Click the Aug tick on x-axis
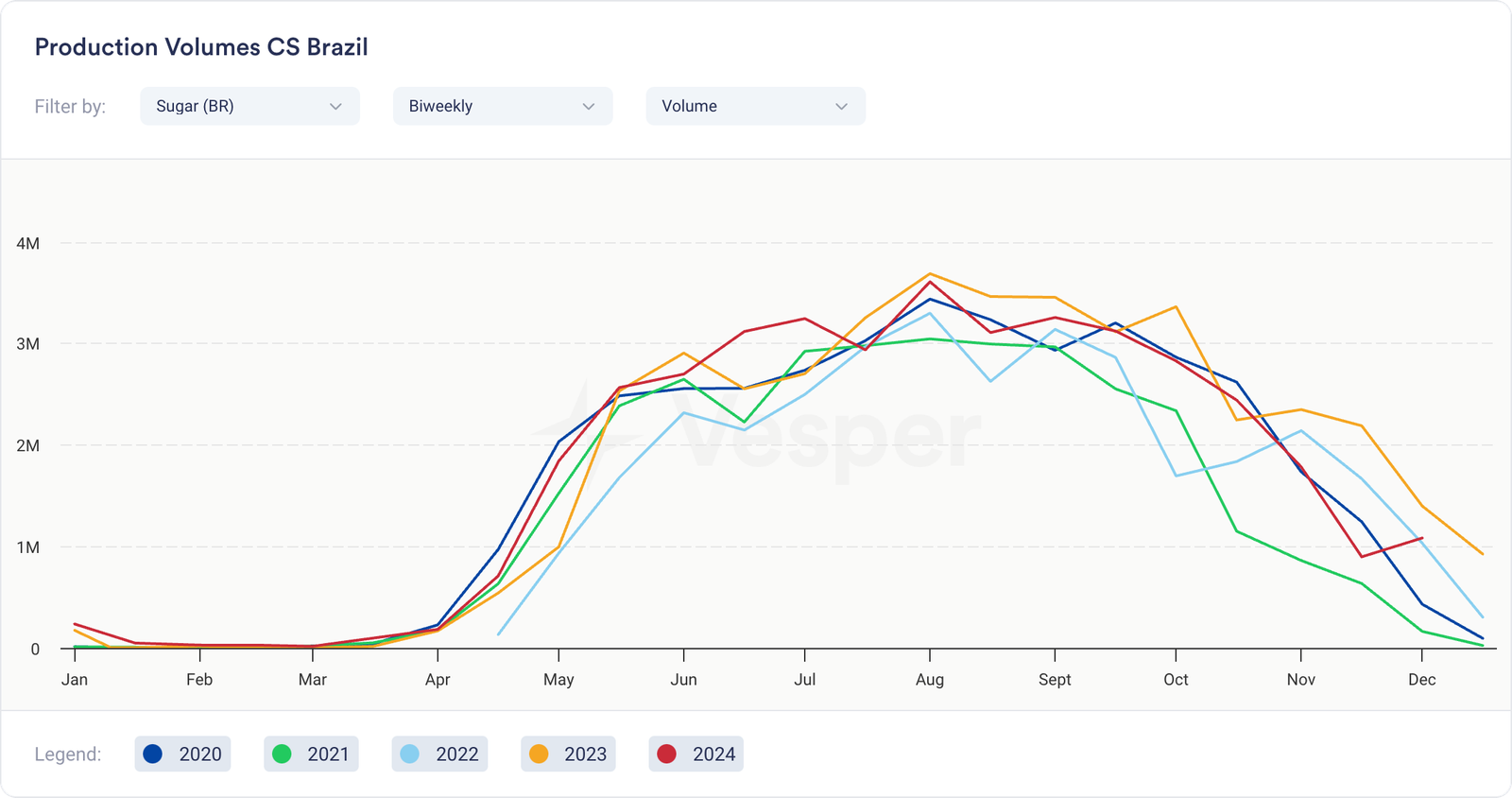1512x798 pixels. (930, 654)
